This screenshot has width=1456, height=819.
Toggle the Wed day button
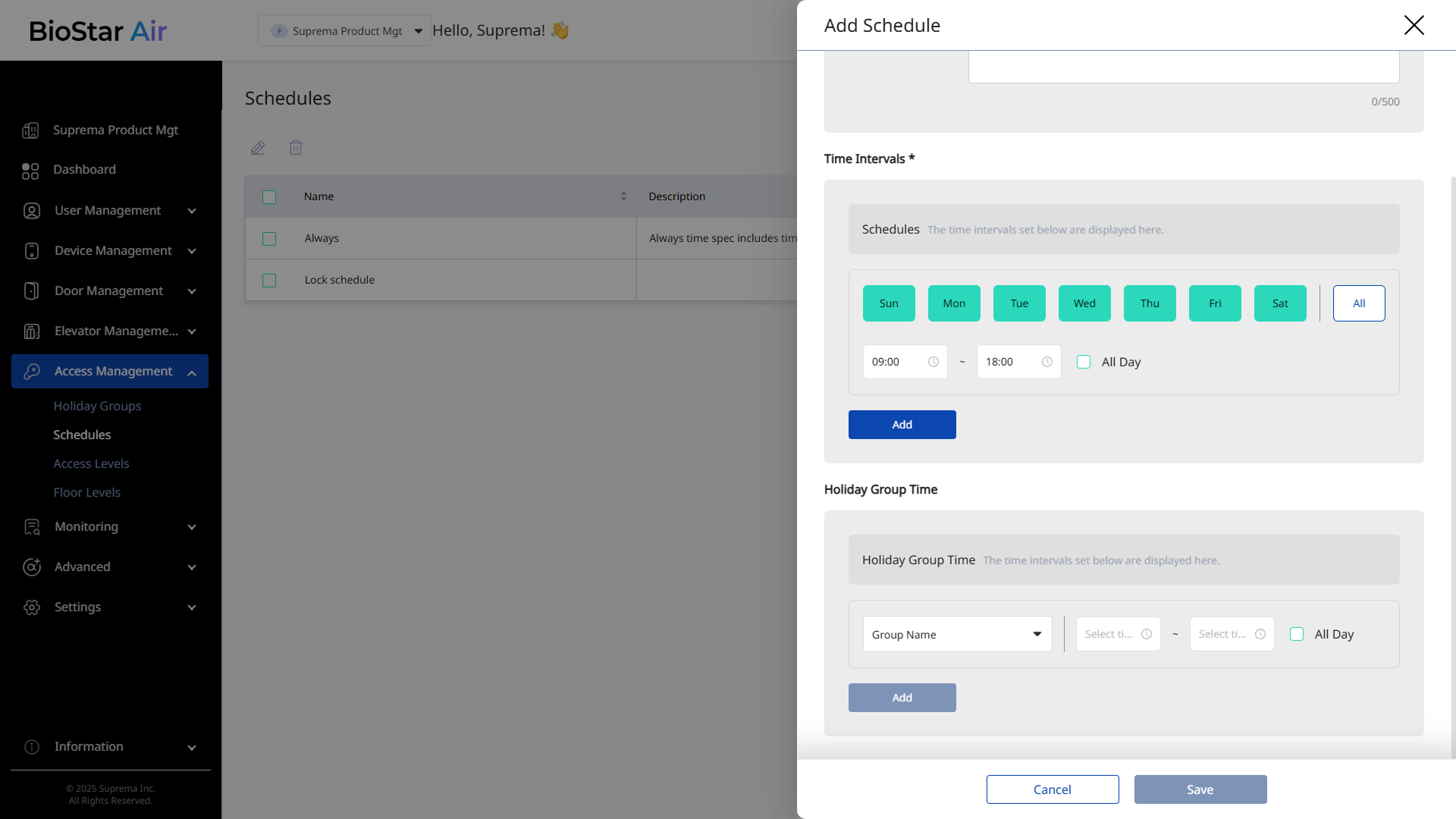click(x=1084, y=303)
